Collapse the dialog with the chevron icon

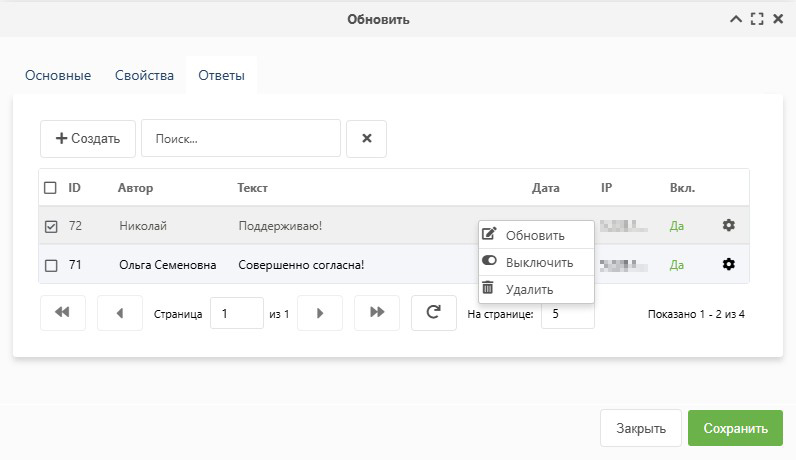click(736, 19)
